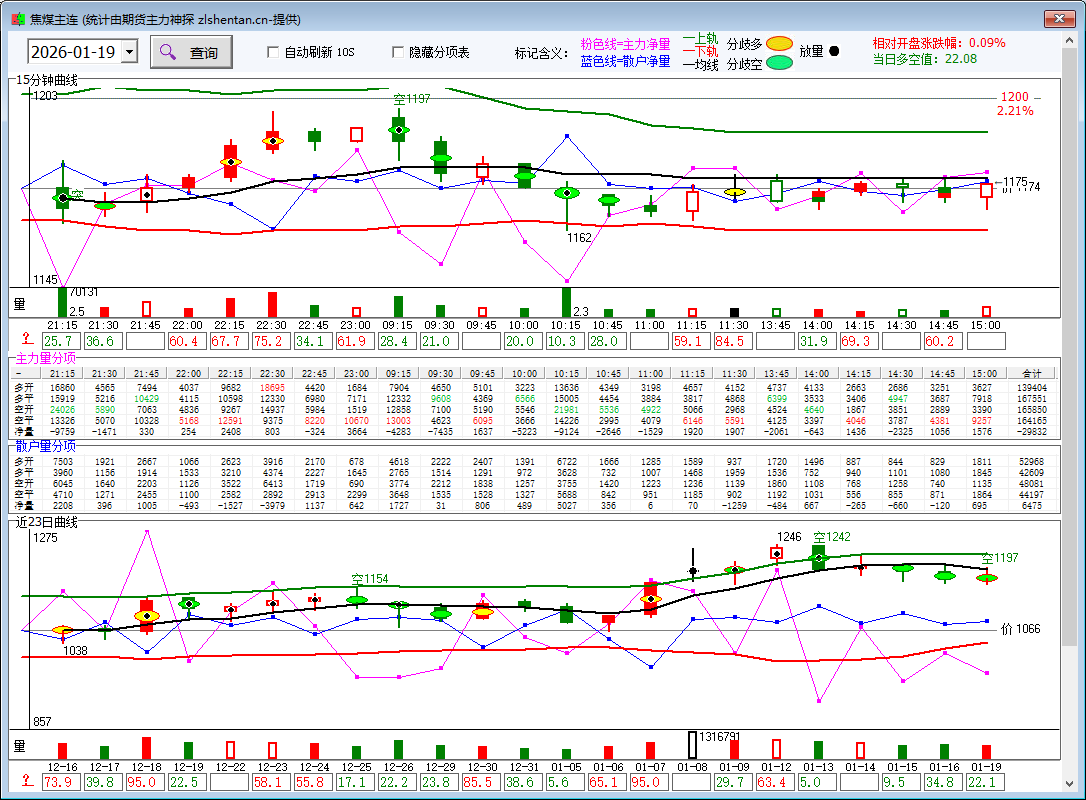Click the date field 2026-01-19
Viewport: 1086px width, 800px height.
[74, 52]
